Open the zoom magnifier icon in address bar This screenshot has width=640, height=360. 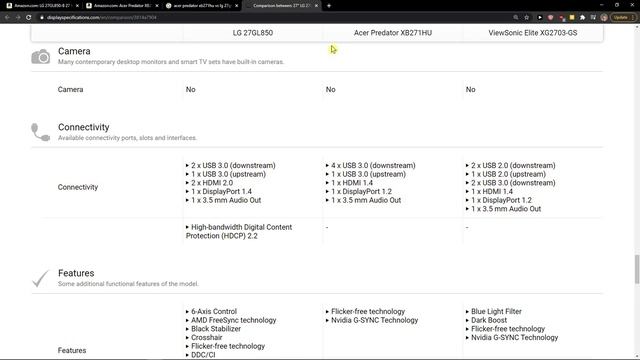pyautogui.click(x=516, y=18)
